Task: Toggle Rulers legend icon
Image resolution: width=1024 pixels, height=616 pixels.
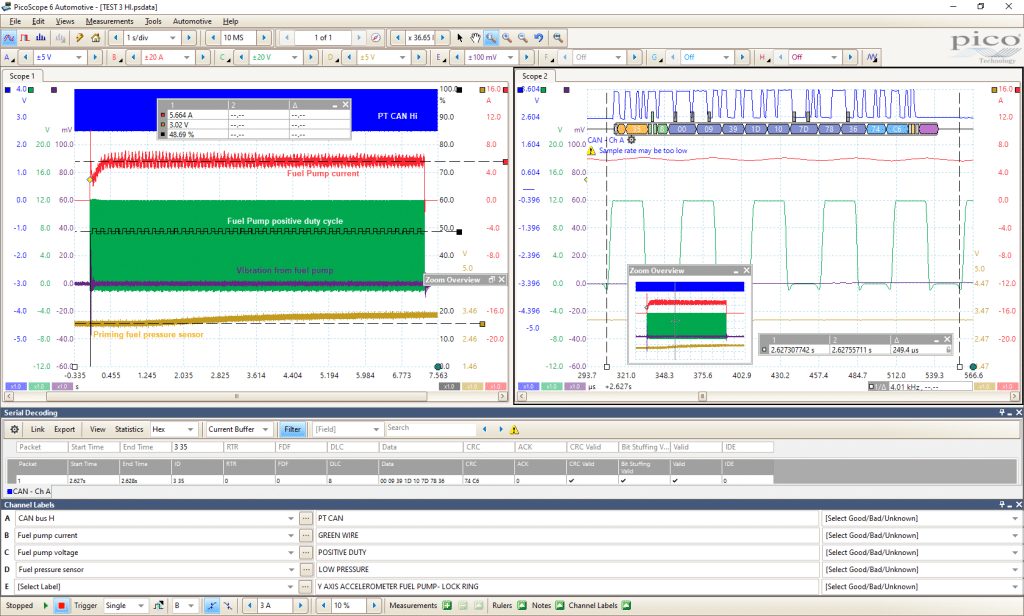Action: 521,606
